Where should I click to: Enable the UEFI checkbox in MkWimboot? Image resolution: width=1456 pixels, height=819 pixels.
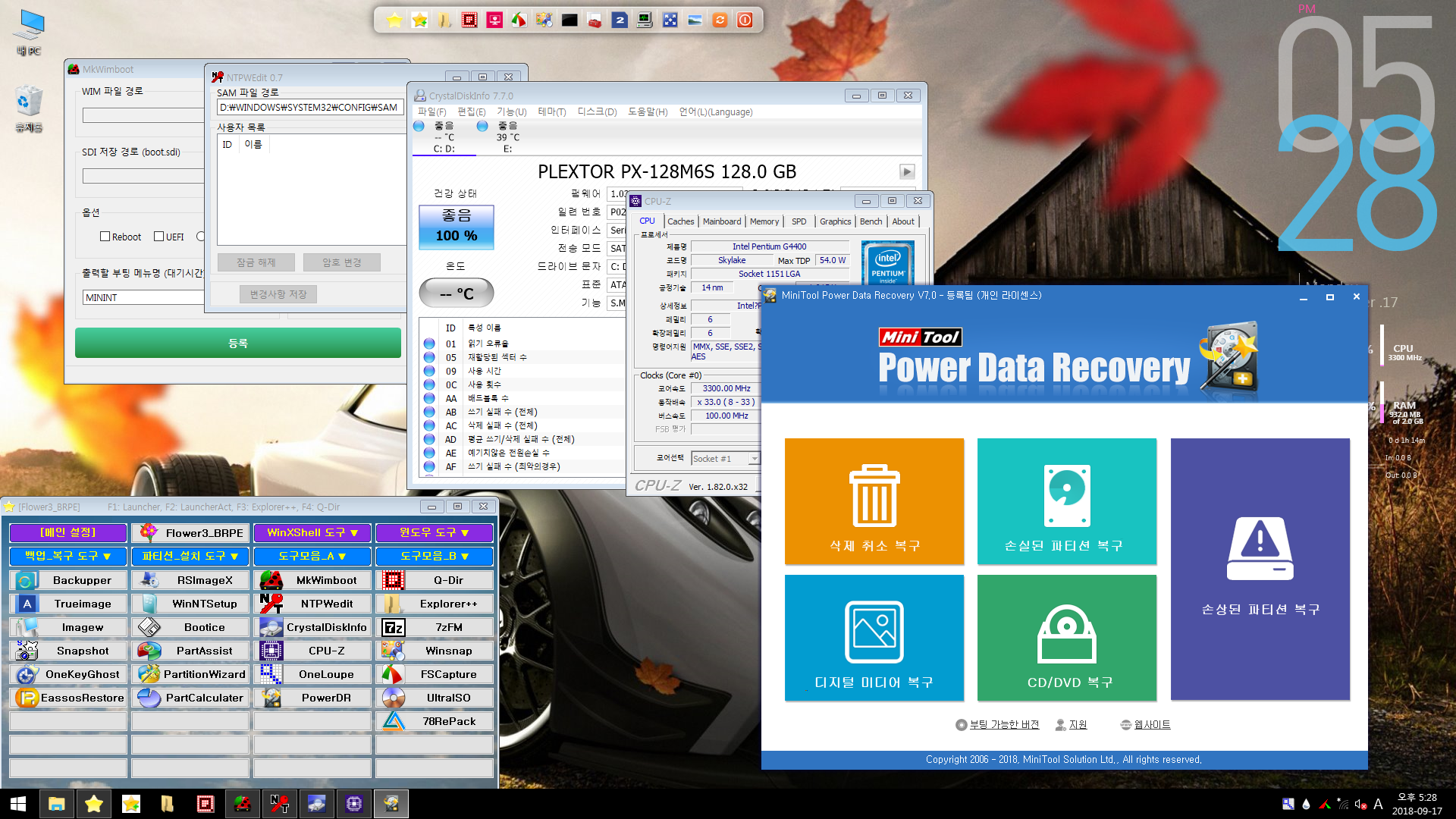coord(159,237)
